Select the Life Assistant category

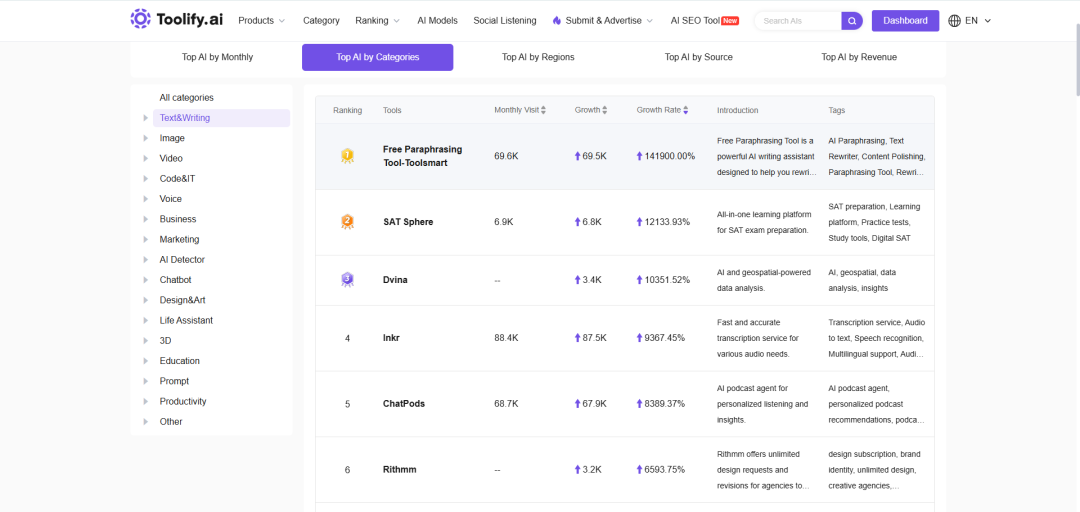pyautogui.click(x=186, y=320)
